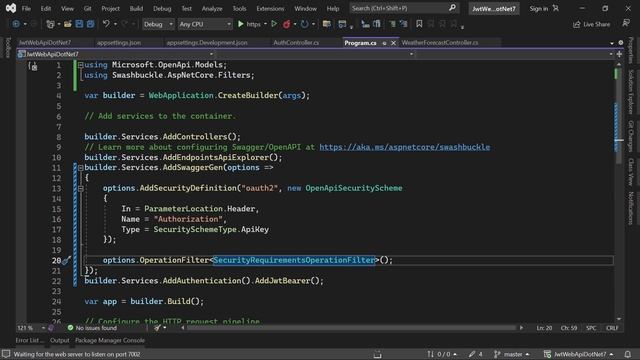Click the Visual Studio logo icon
Screen dimensions: 640x360
coord(11,8)
